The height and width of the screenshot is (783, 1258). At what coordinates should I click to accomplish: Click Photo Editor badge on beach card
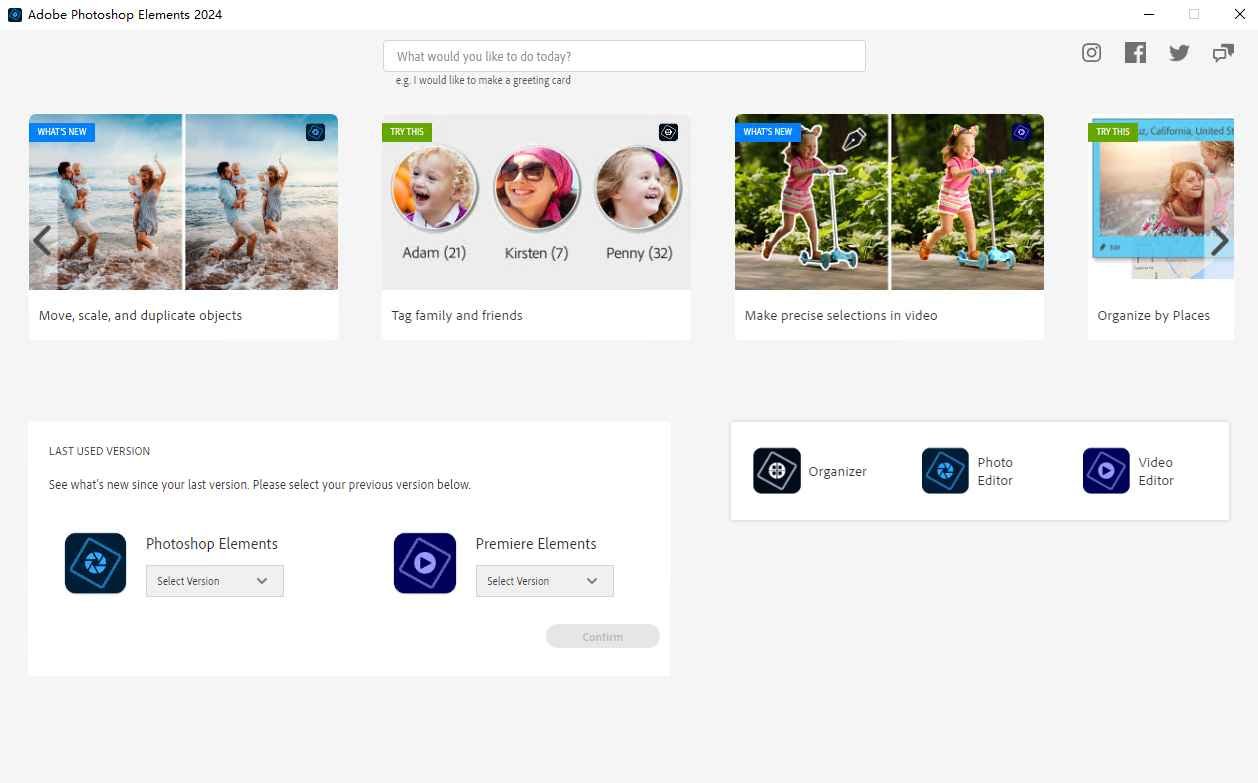pyautogui.click(x=315, y=132)
